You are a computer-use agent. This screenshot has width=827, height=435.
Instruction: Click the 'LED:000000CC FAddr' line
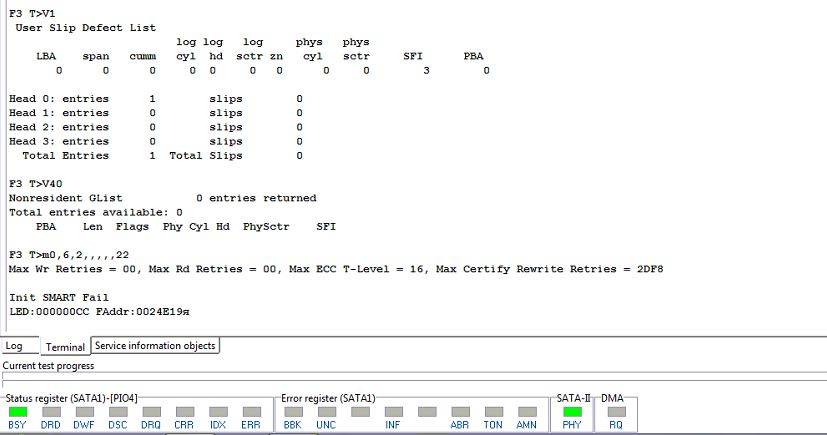click(99, 312)
